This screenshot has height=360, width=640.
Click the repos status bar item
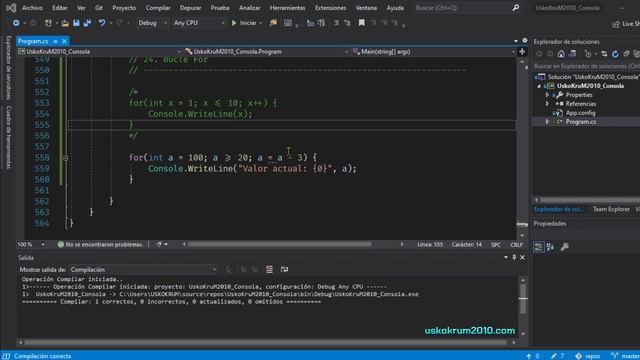588,356
